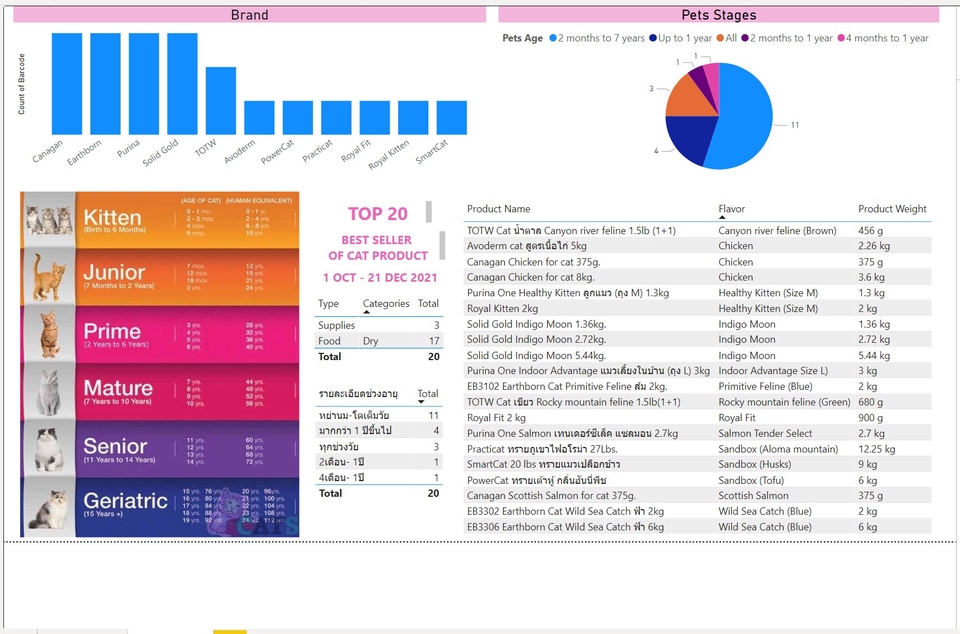Screen dimensions: 960x634
Task: Click the รายละเอียดช่วงอายุ column header
Action: tap(358, 393)
